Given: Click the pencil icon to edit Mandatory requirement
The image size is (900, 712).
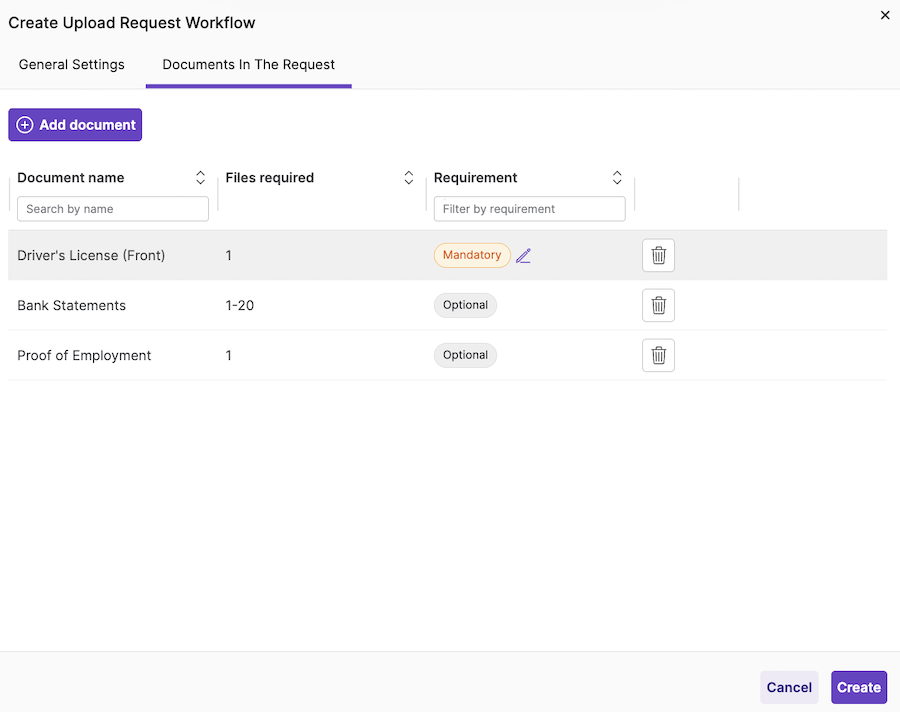Looking at the screenshot, I should [524, 255].
